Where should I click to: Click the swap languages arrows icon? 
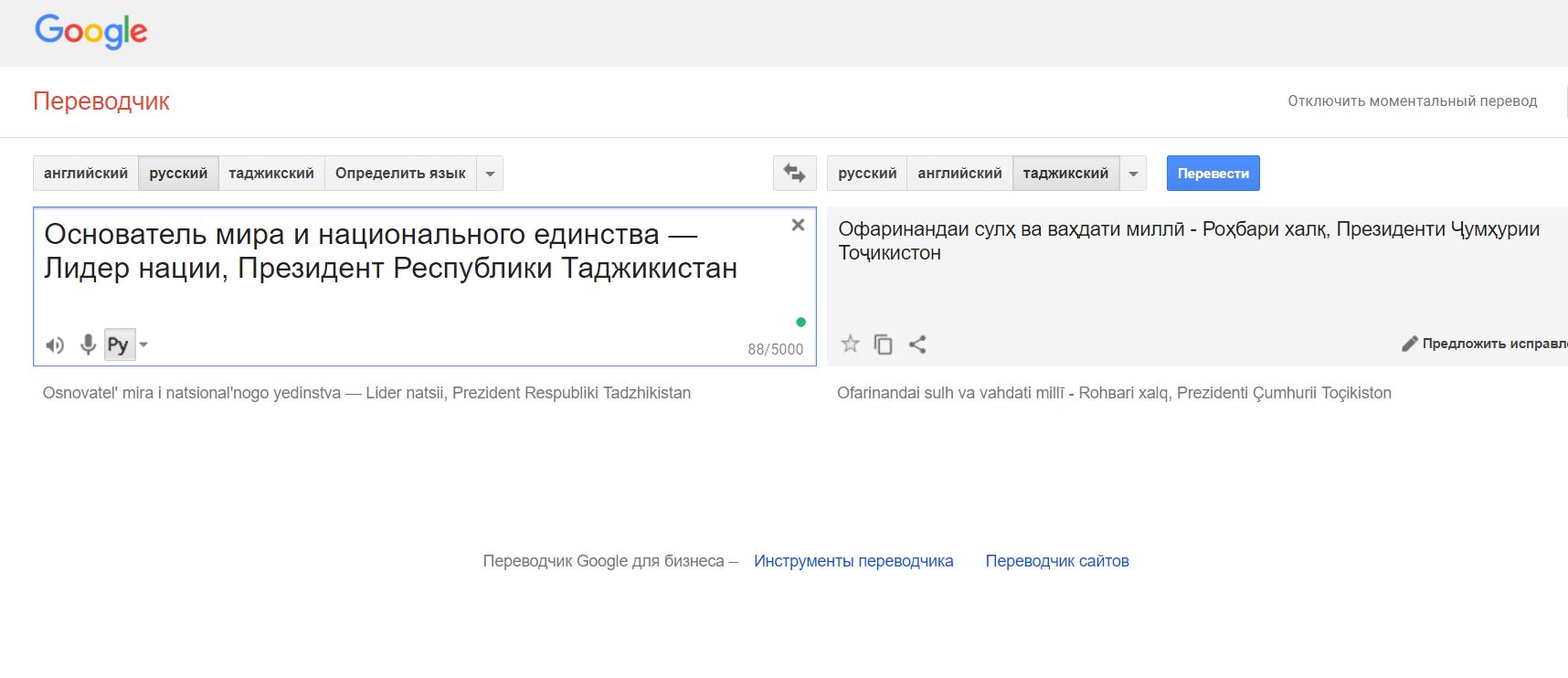click(x=794, y=174)
